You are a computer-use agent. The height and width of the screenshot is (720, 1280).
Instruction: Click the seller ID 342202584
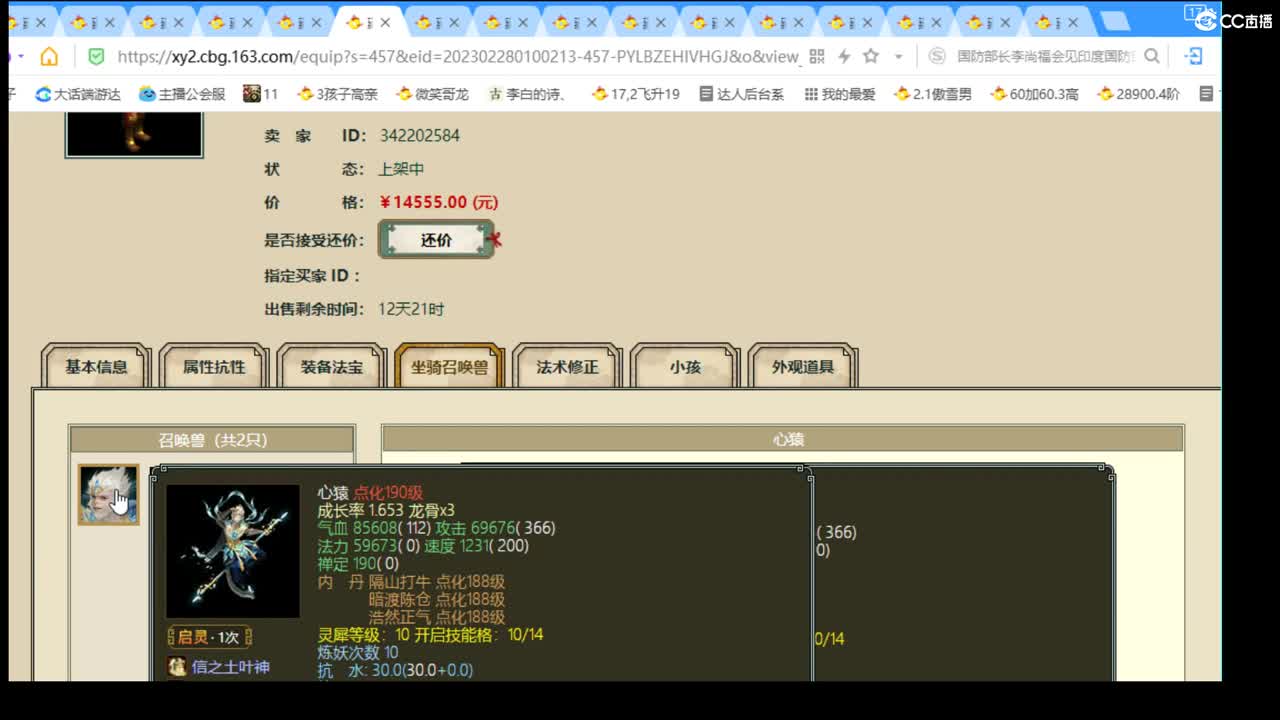420,135
